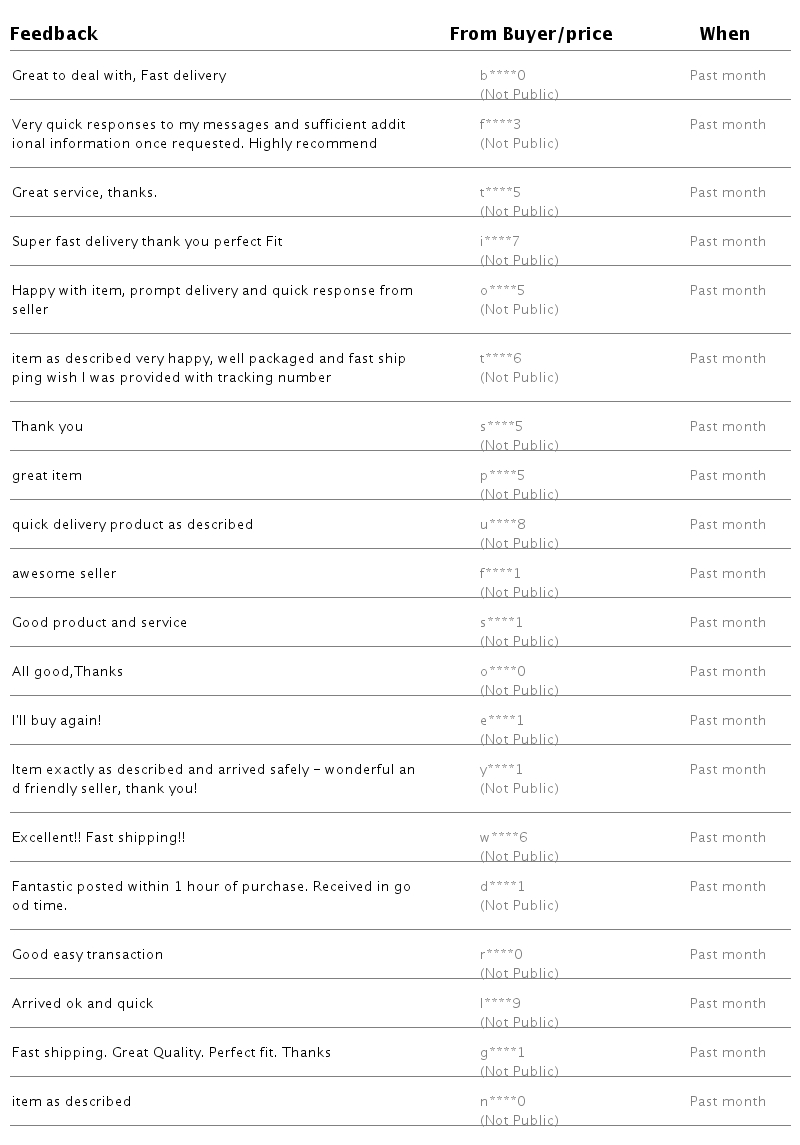Image resolution: width=800 pixels, height=1145 pixels.
Task: Select buyer w****6 link
Action: point(503,838)
